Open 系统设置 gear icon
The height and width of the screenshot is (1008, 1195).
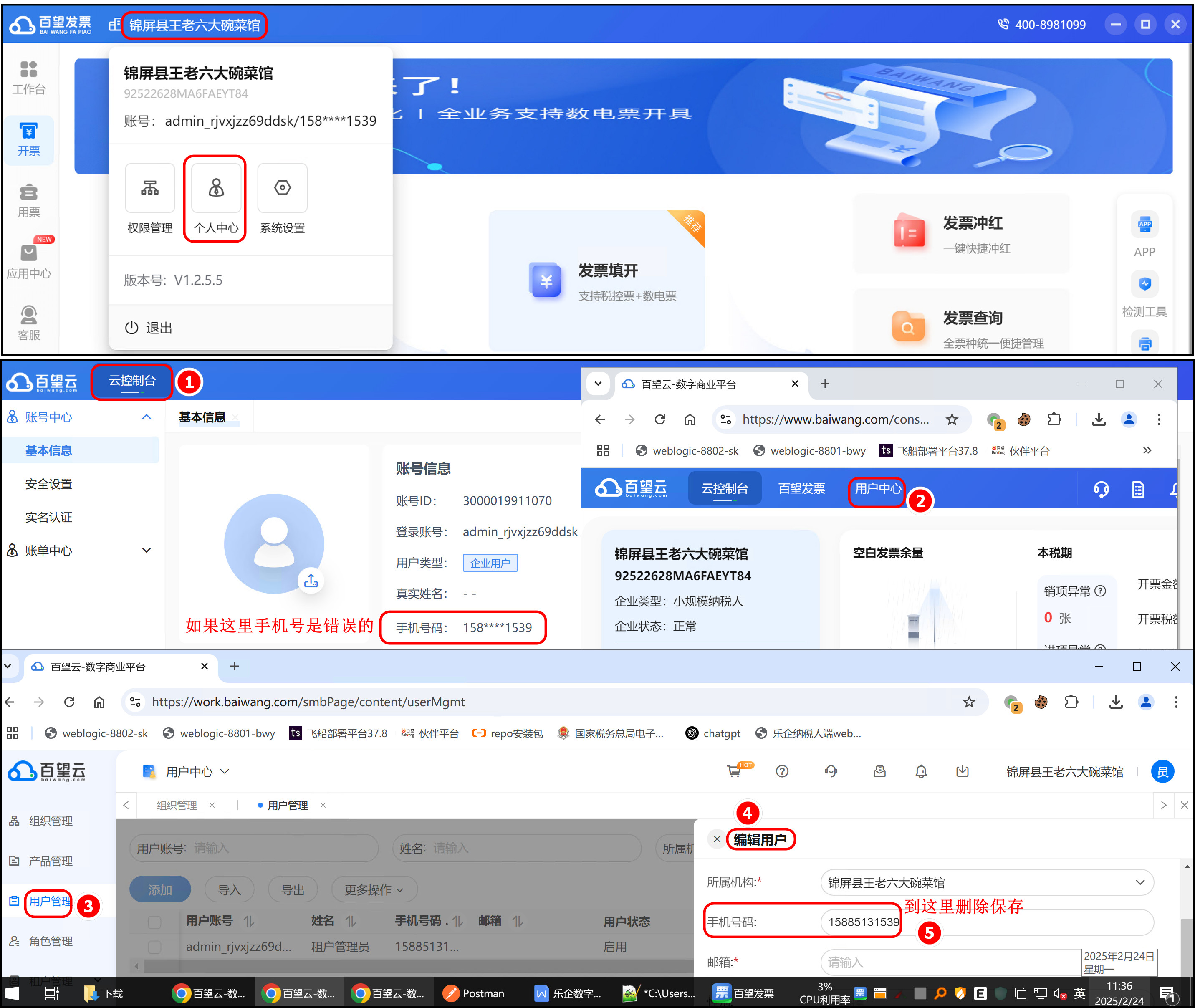click(282, 188)
